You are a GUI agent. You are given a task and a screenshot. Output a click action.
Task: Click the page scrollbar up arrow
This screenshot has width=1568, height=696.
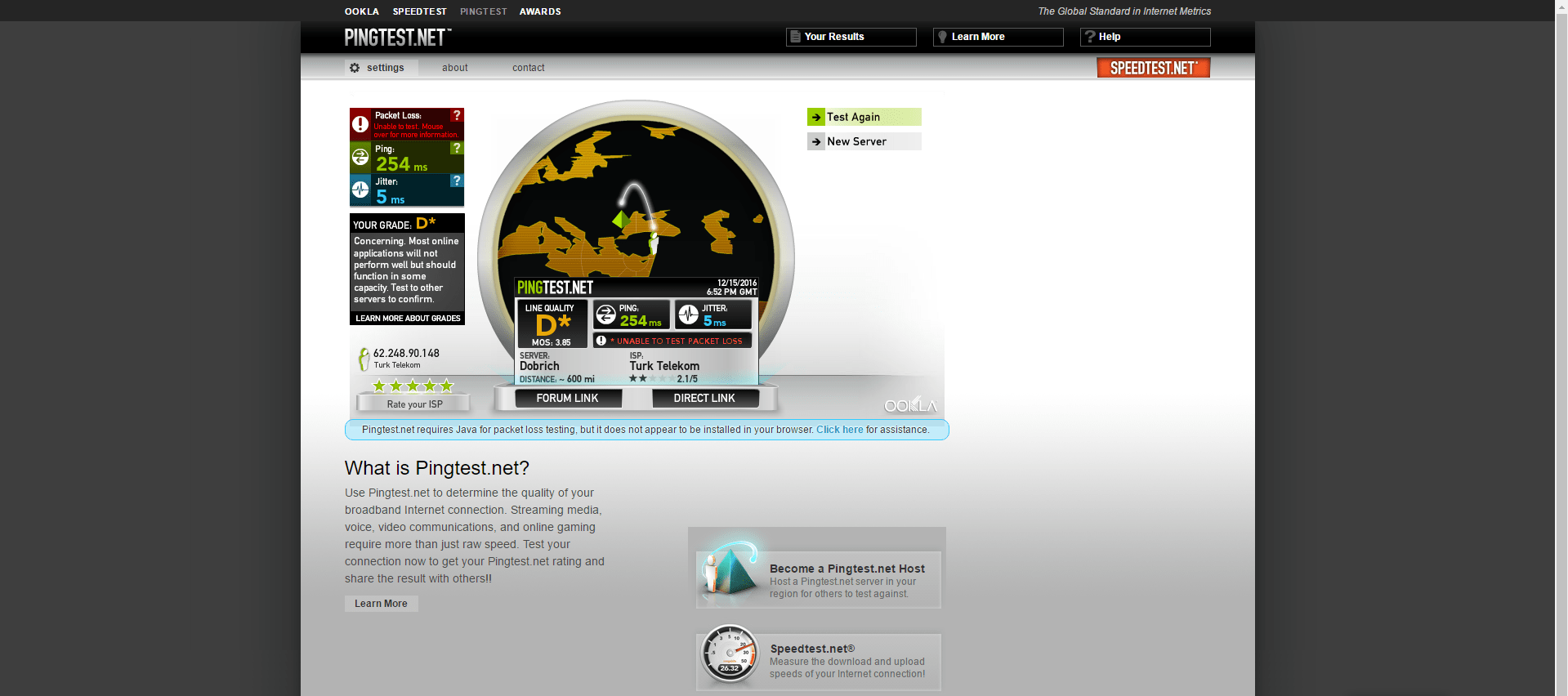[1561, 7]
